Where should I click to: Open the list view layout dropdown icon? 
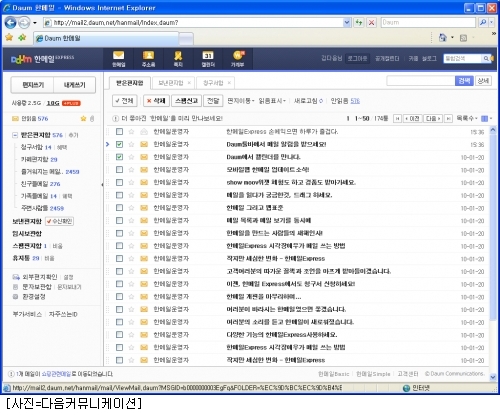click(487, 119)
